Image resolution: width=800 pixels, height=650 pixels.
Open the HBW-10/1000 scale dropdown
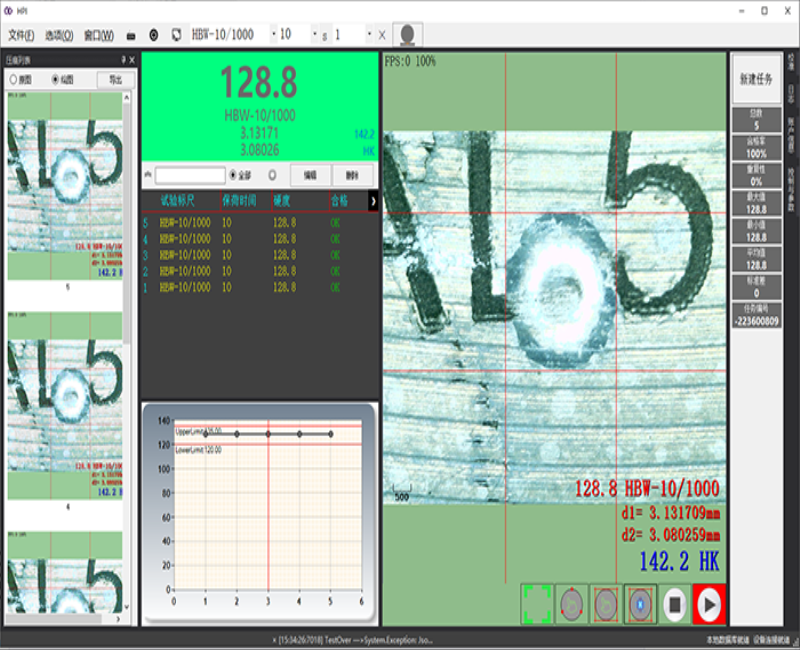(x=274, y=34)
